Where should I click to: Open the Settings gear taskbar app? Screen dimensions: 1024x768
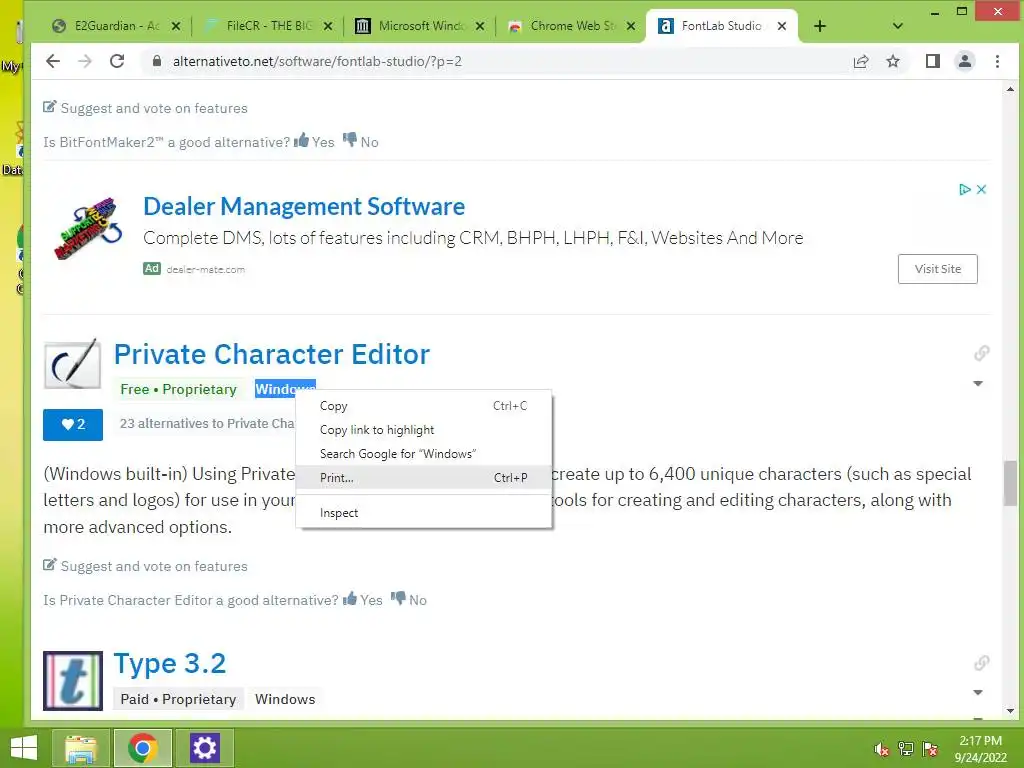[x=204, y=748]
